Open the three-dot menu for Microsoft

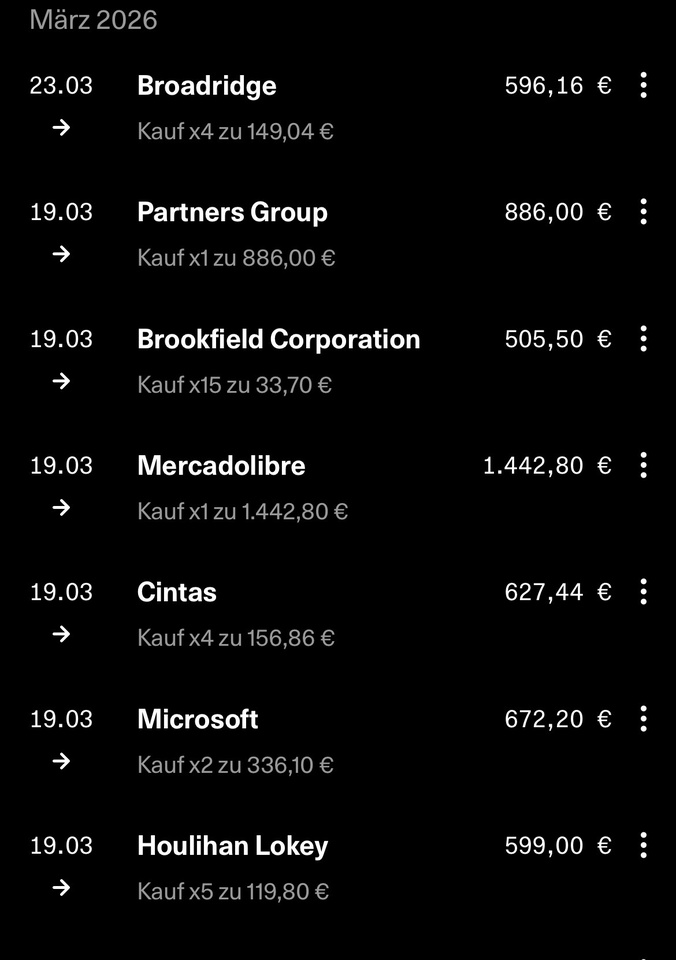[x=643, y=719]
